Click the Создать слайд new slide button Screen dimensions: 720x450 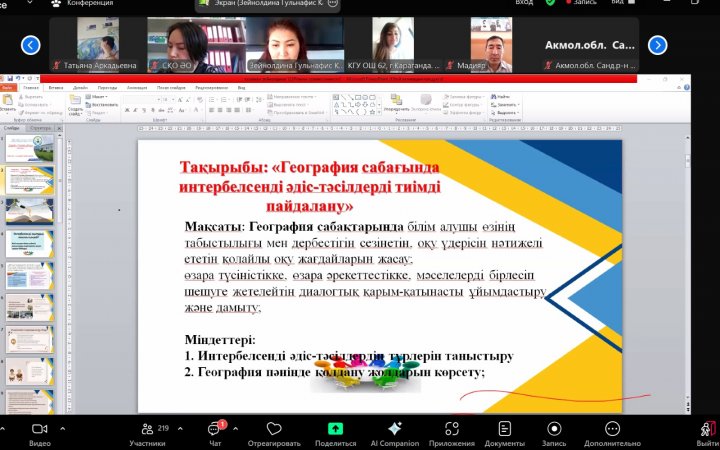click(x=75, y=105)
